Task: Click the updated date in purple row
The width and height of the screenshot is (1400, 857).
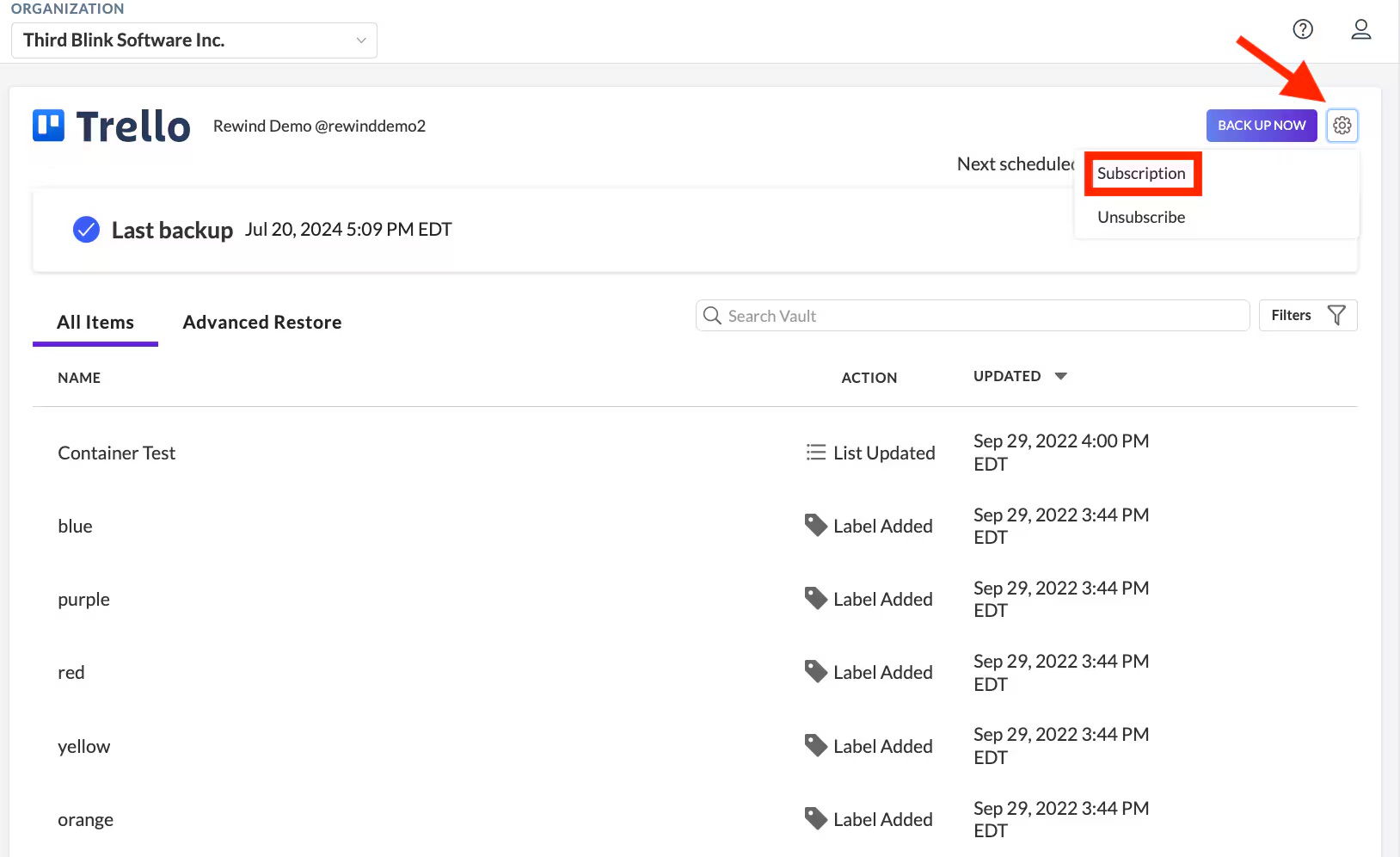Action: point(1061,599)
